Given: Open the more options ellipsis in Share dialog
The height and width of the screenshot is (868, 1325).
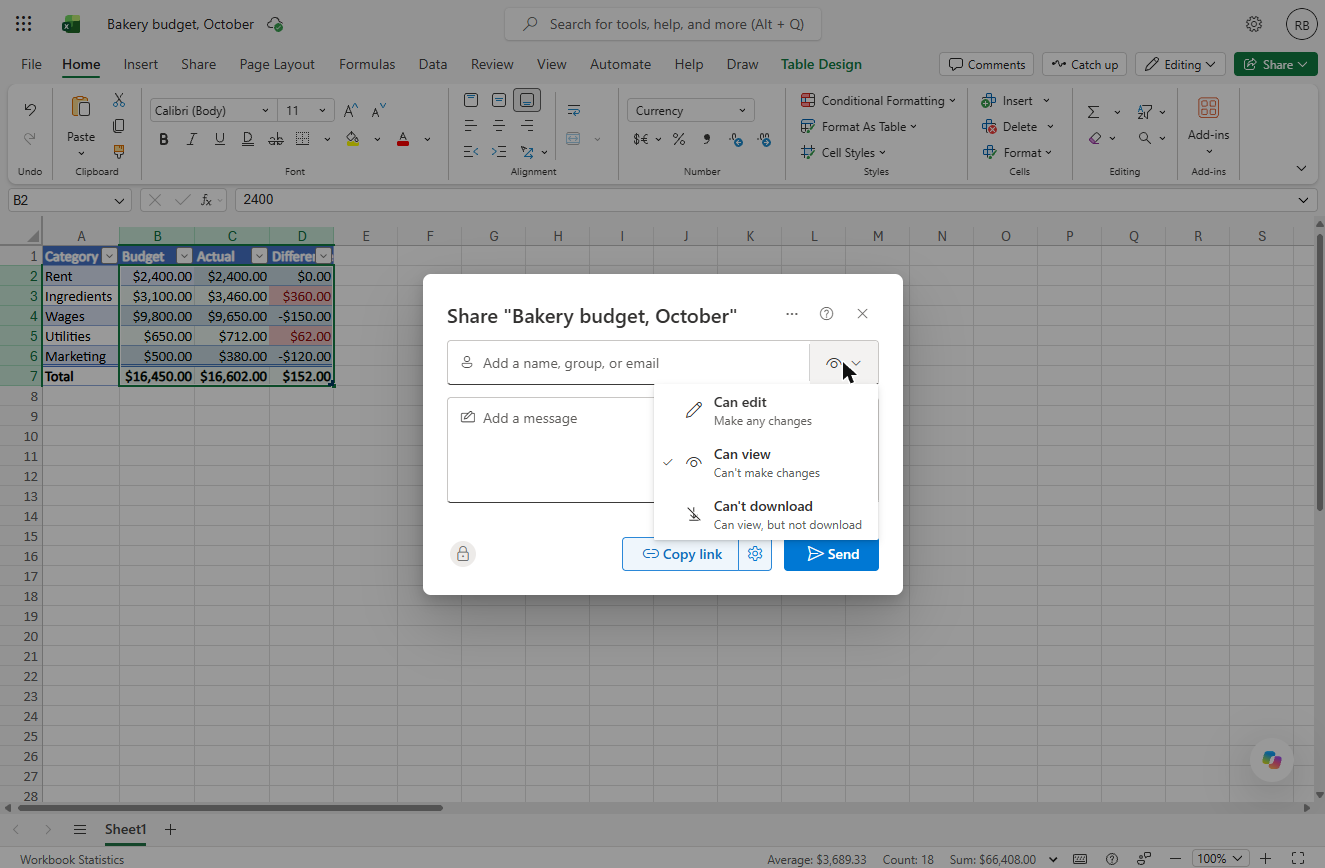Looking at the screenshot, I should (x=792, y=314).
